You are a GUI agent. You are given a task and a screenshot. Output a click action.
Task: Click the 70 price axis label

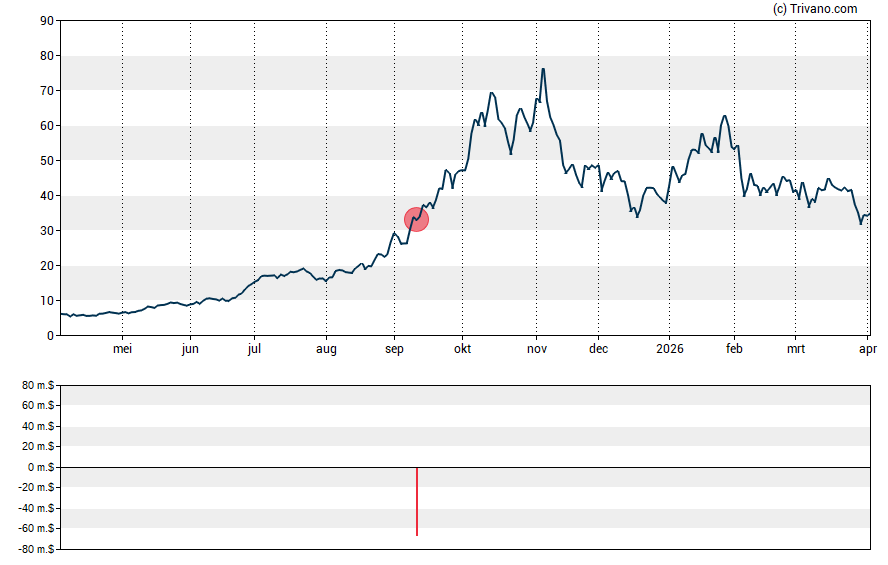pos(47,91)
